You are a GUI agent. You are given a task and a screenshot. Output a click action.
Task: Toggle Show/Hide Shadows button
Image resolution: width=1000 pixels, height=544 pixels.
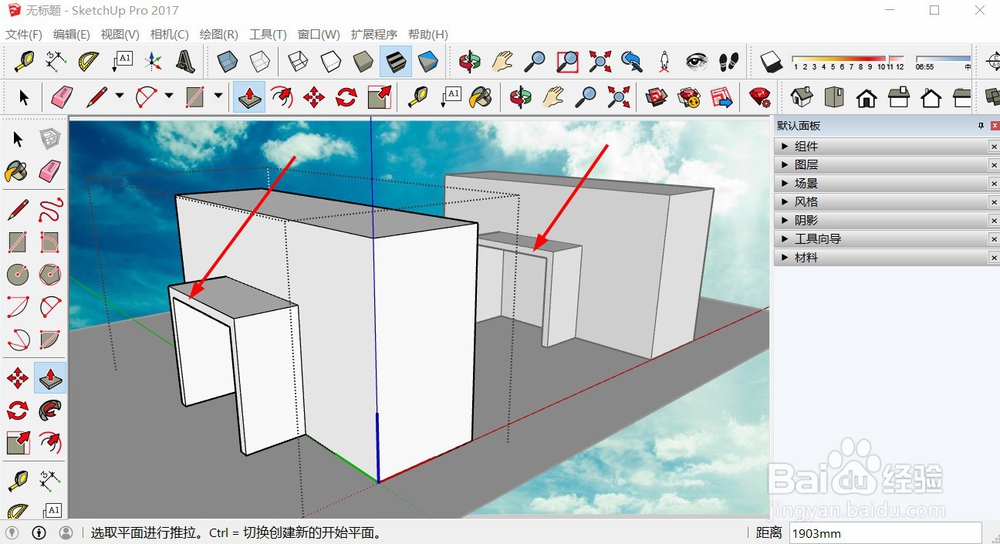pyautogui.click(x=771, y=61)
